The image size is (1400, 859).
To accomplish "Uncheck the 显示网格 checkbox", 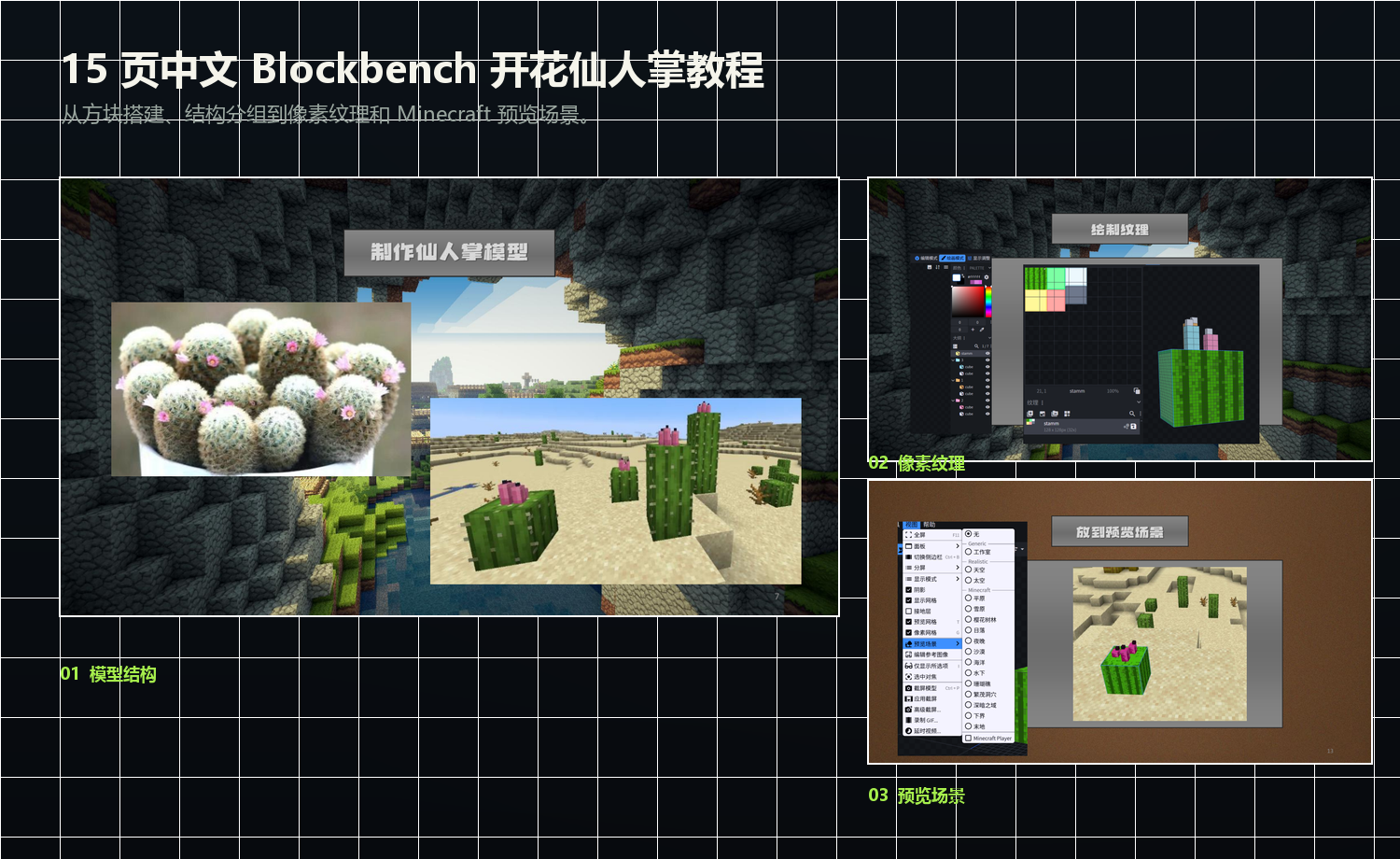I will [x=908, y=600].
